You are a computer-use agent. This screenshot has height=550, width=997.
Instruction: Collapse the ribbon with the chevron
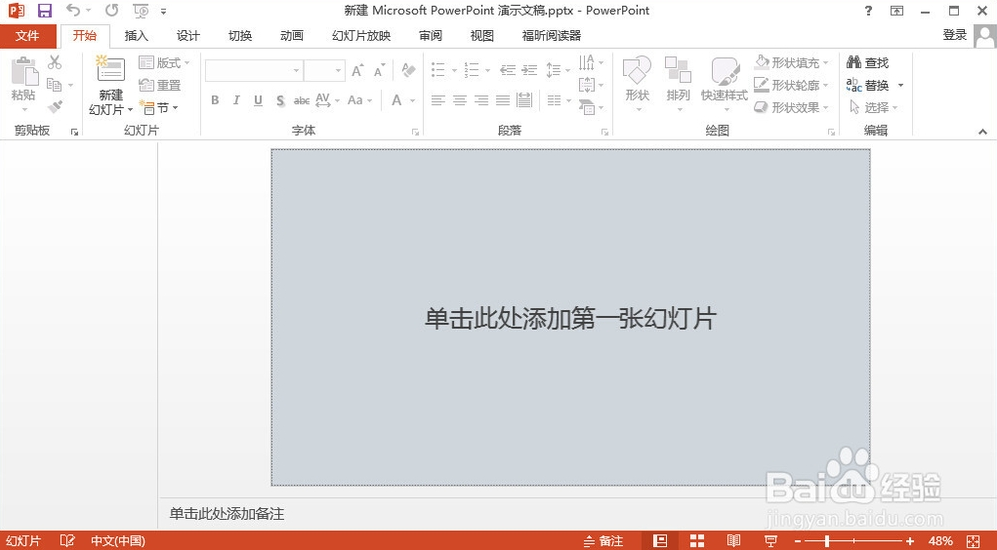click(983, 132)
